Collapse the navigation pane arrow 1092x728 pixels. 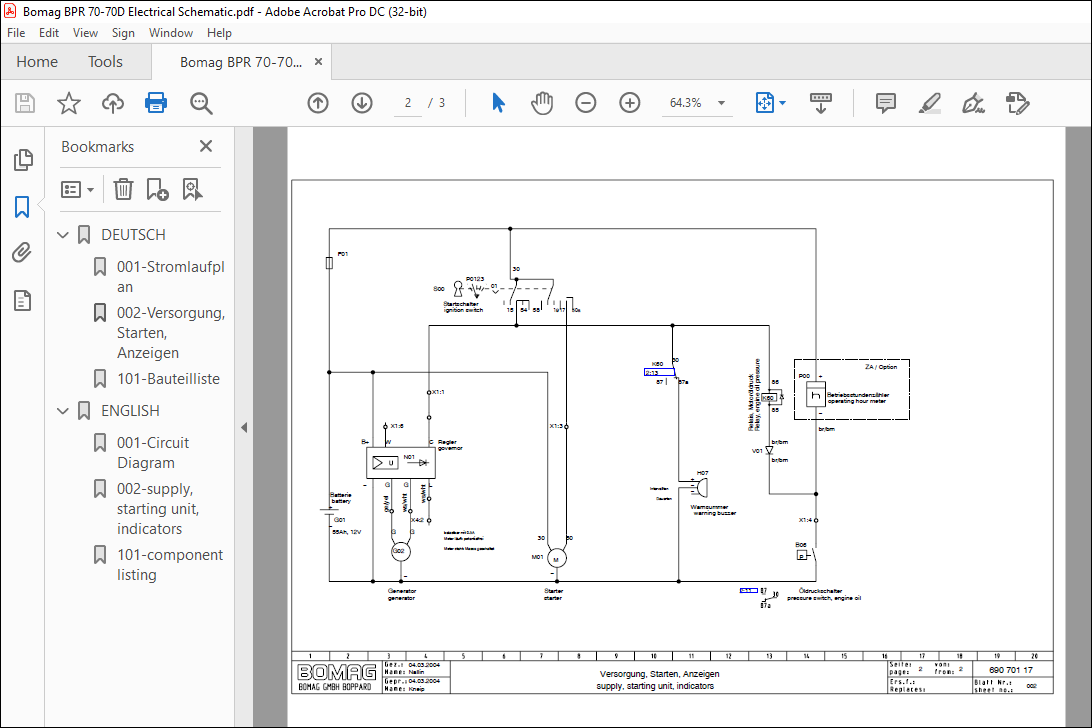244,428
